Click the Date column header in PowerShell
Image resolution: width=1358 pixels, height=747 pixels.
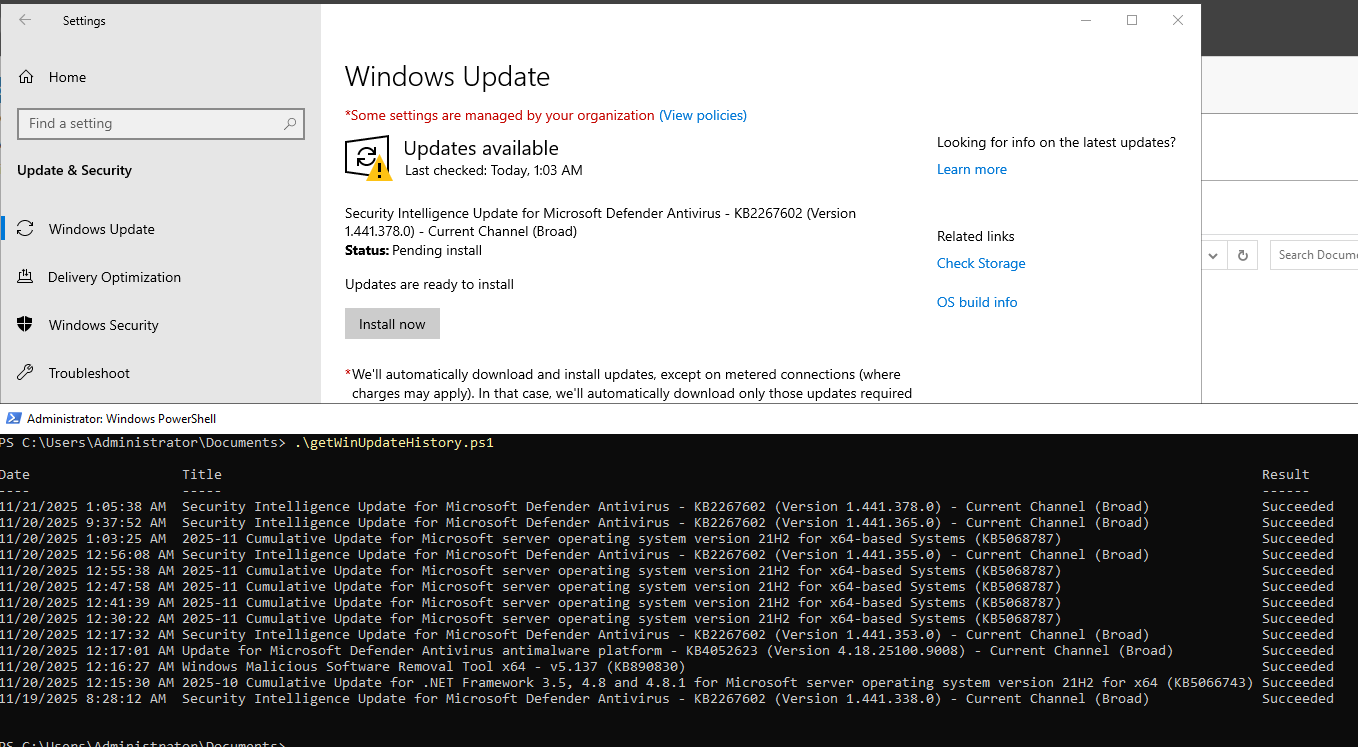point(15,474)
